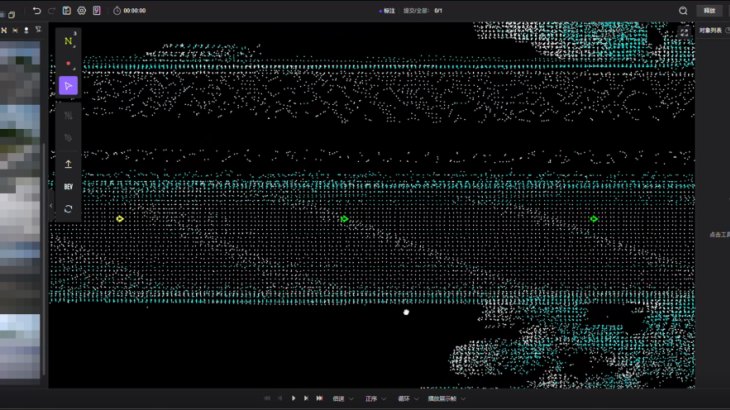Open the 循环 loop dropdown
This screenshot has height=410, width=730.
407,398
